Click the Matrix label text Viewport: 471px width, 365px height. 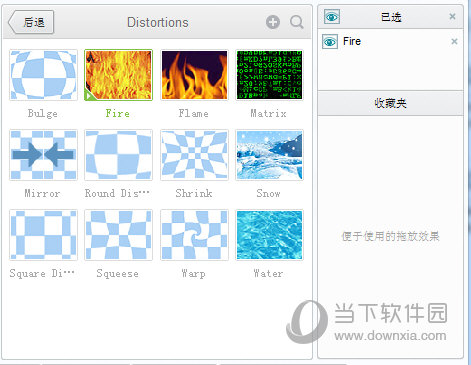[x=268, y=114]
